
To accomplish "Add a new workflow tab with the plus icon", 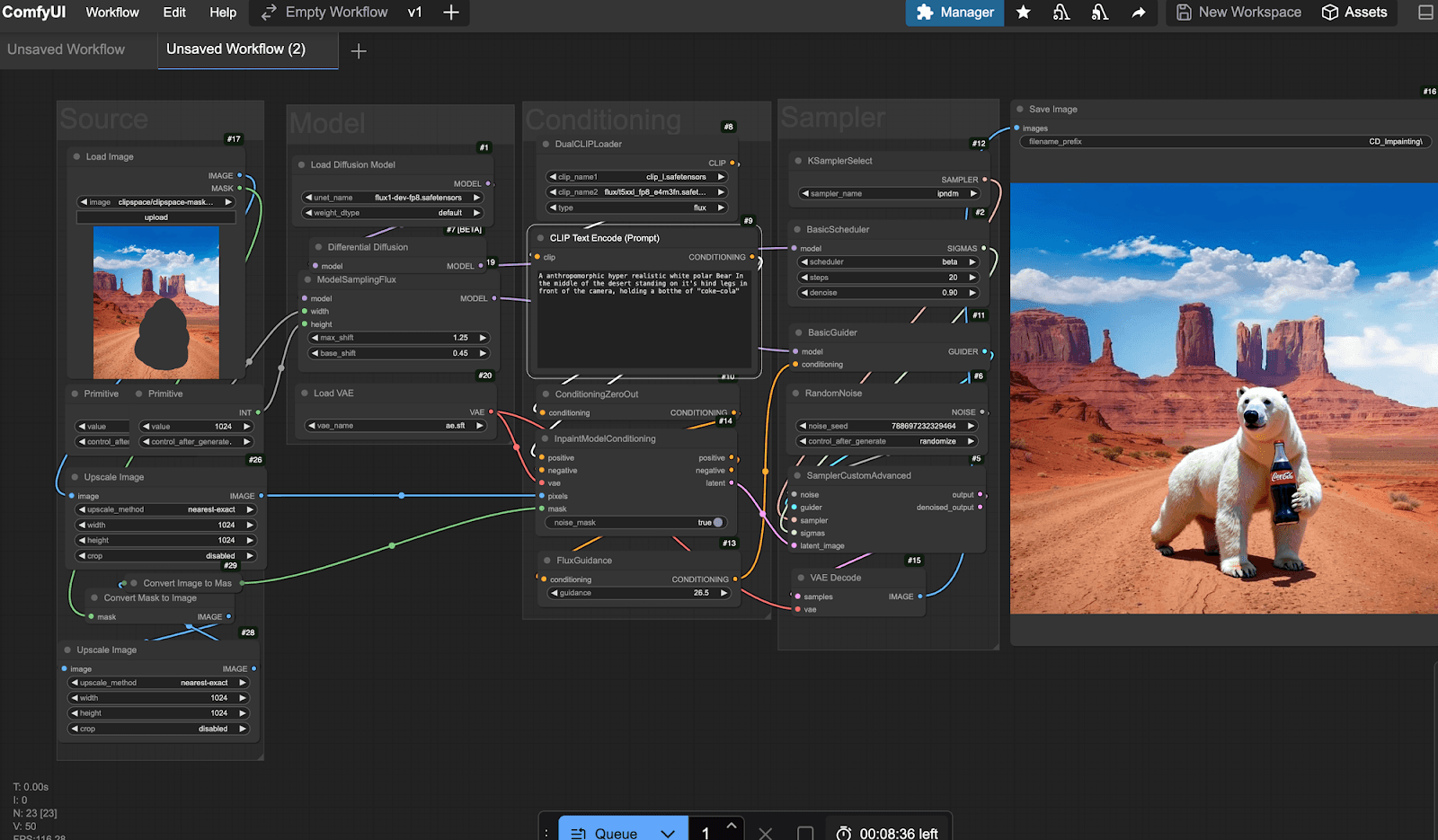I will (359, 51).
